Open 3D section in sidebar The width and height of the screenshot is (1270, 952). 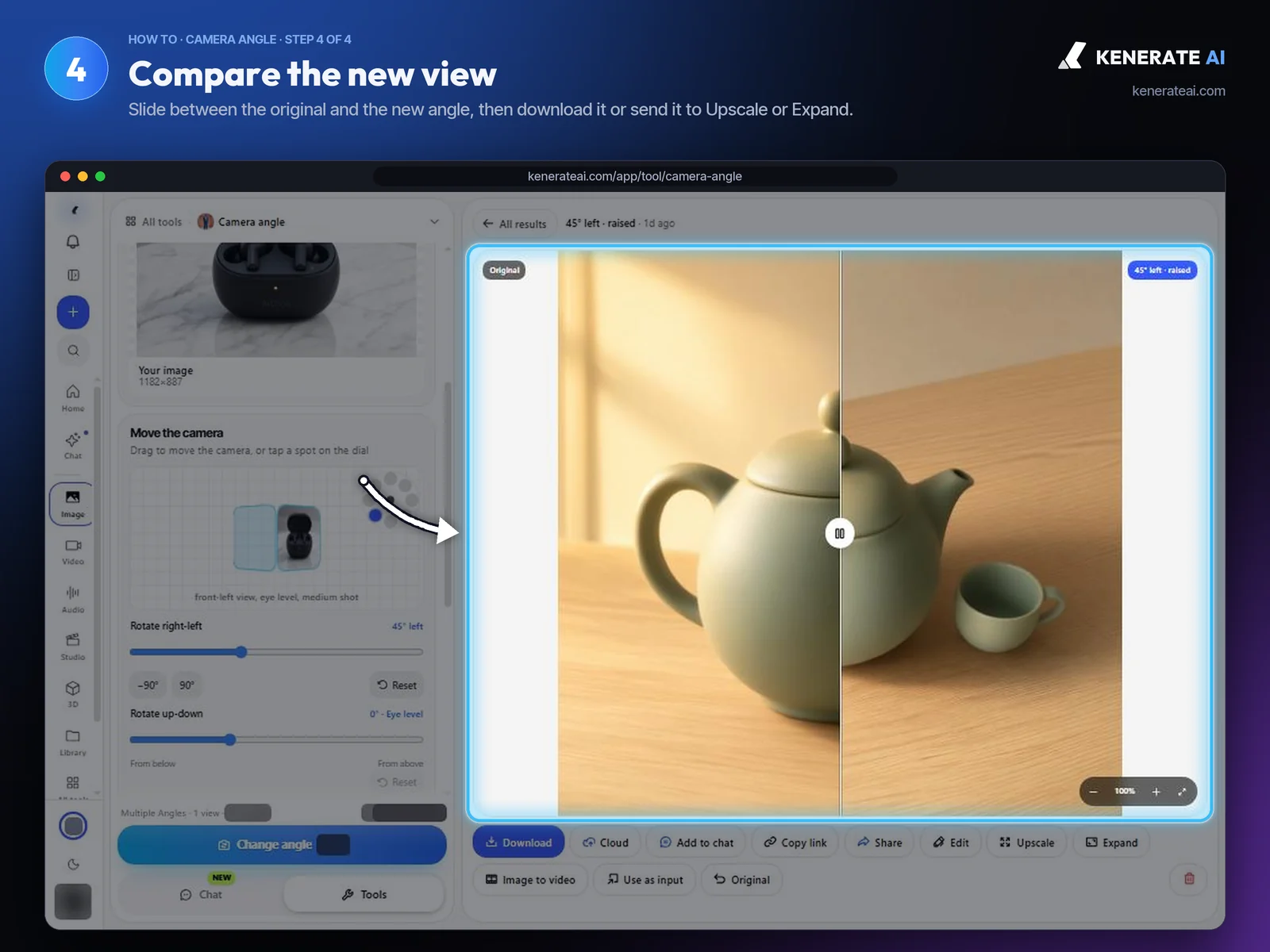(x=73, y=693)
